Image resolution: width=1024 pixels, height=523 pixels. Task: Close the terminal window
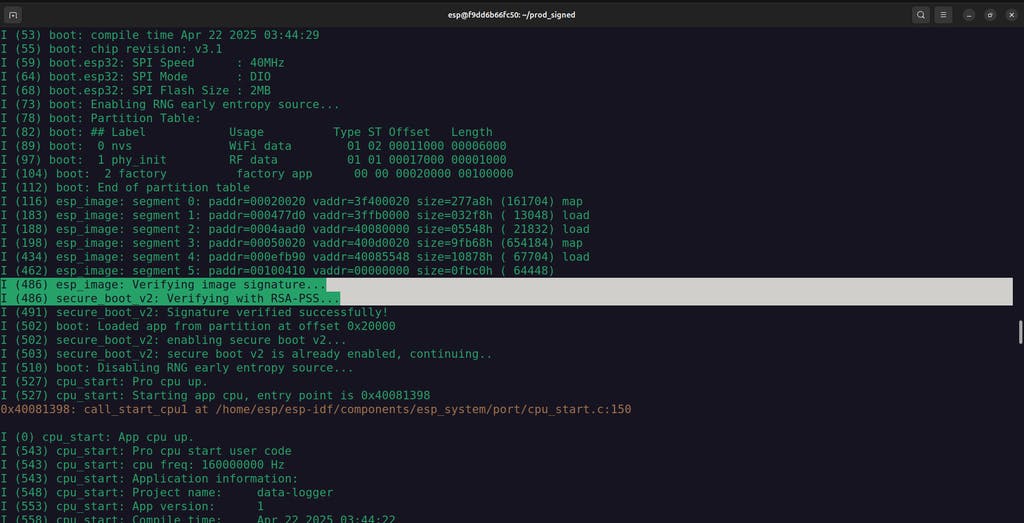[x=1011, y=14]
